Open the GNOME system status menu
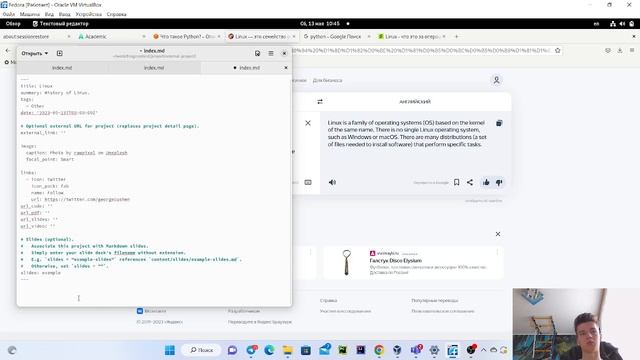Viewport: 640px width, 360px height. pyautogui.click(x=622, y=24)
